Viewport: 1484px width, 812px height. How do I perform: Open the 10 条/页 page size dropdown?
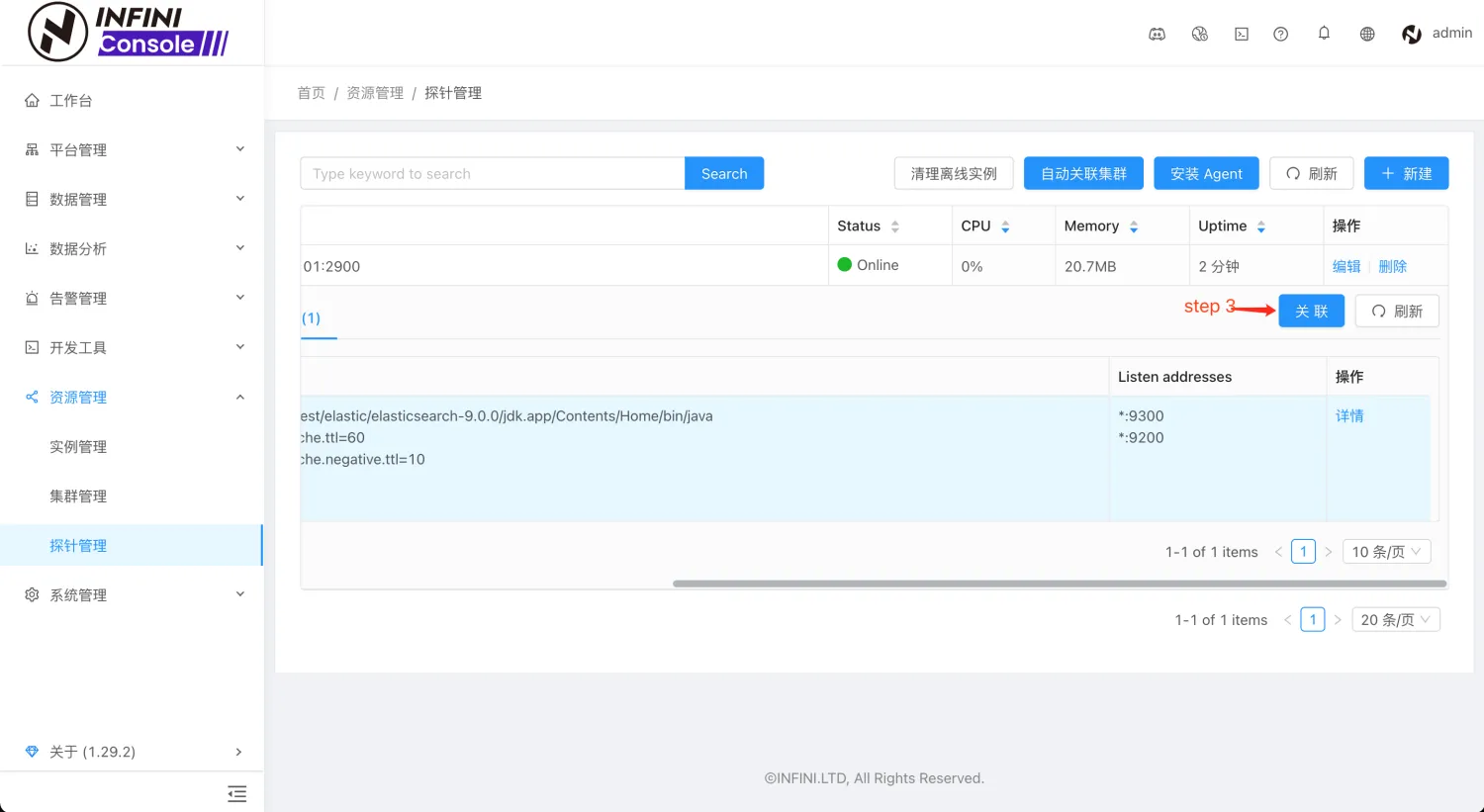pos(1387,552)
